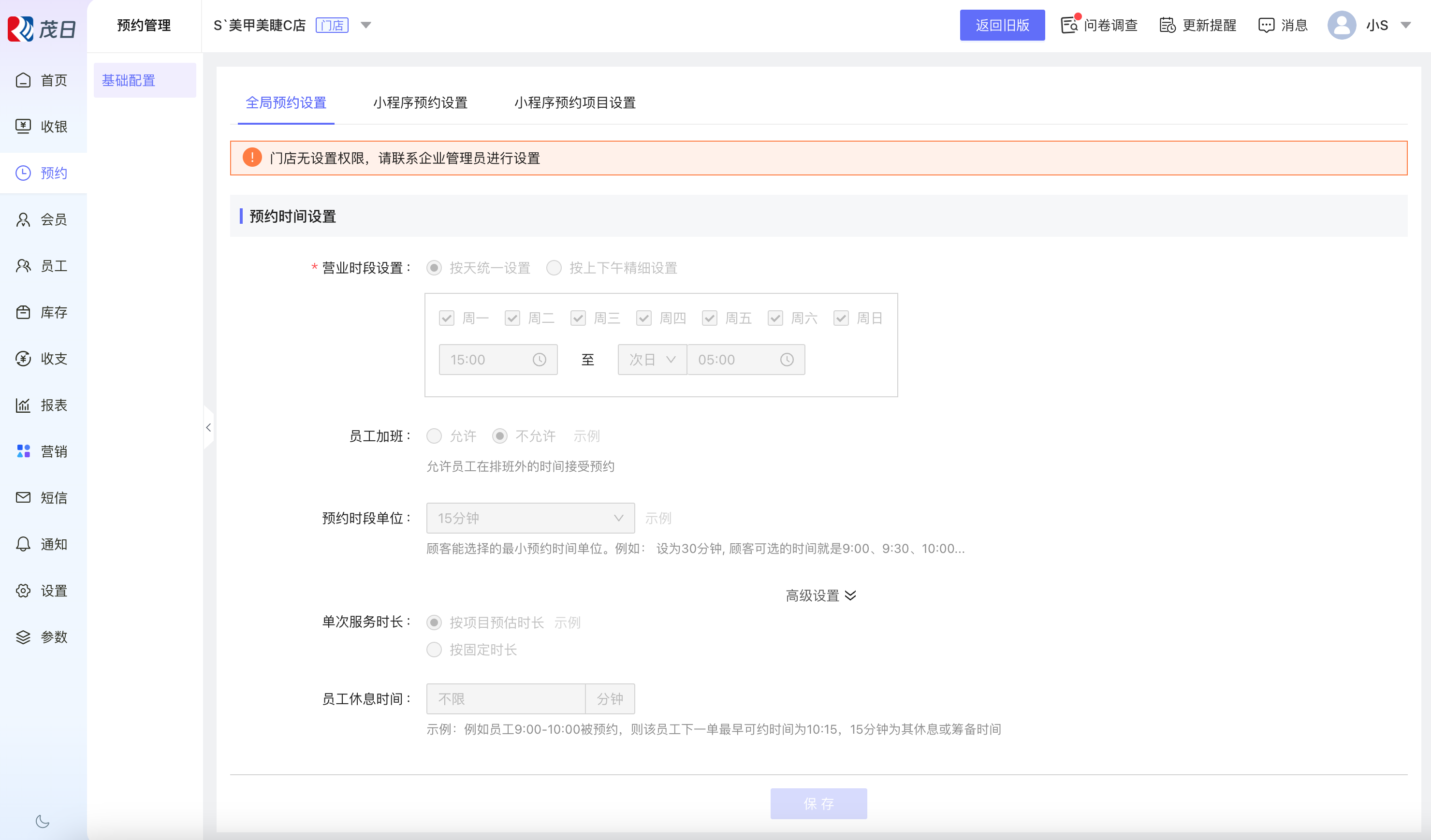
Task: Open the 收银 cashier icon in sidebar
Action: pos(23,126)
